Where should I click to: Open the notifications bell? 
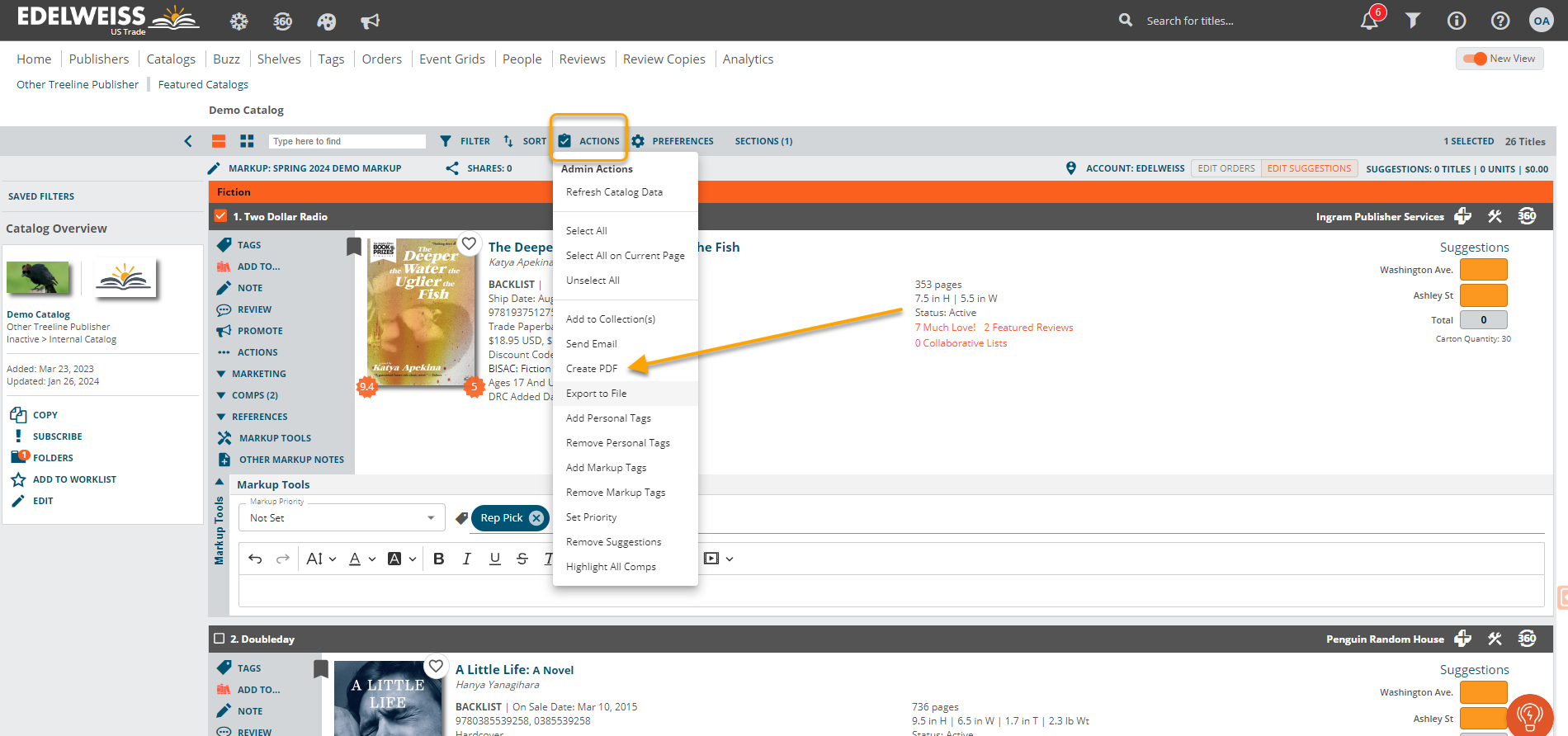pyautogui.click(x=1370, y=21)
